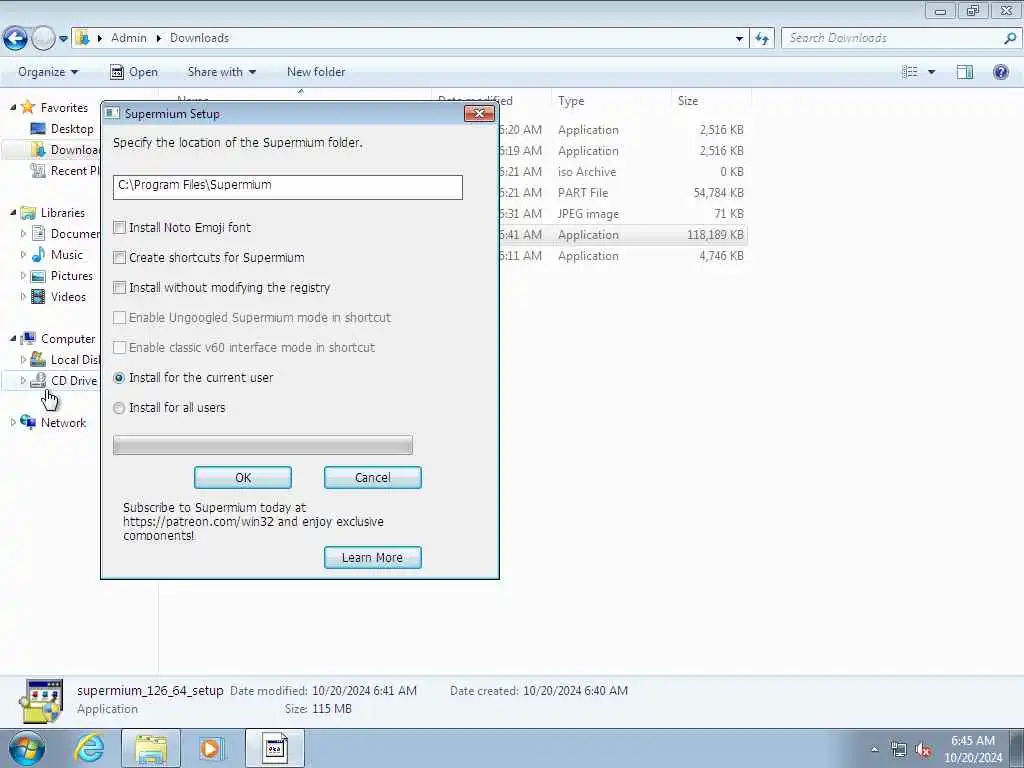Image resolution: width=1024 pixels, height=768 pixels.
Task: Open the Organize menu
Action: (x=48, y=72)
